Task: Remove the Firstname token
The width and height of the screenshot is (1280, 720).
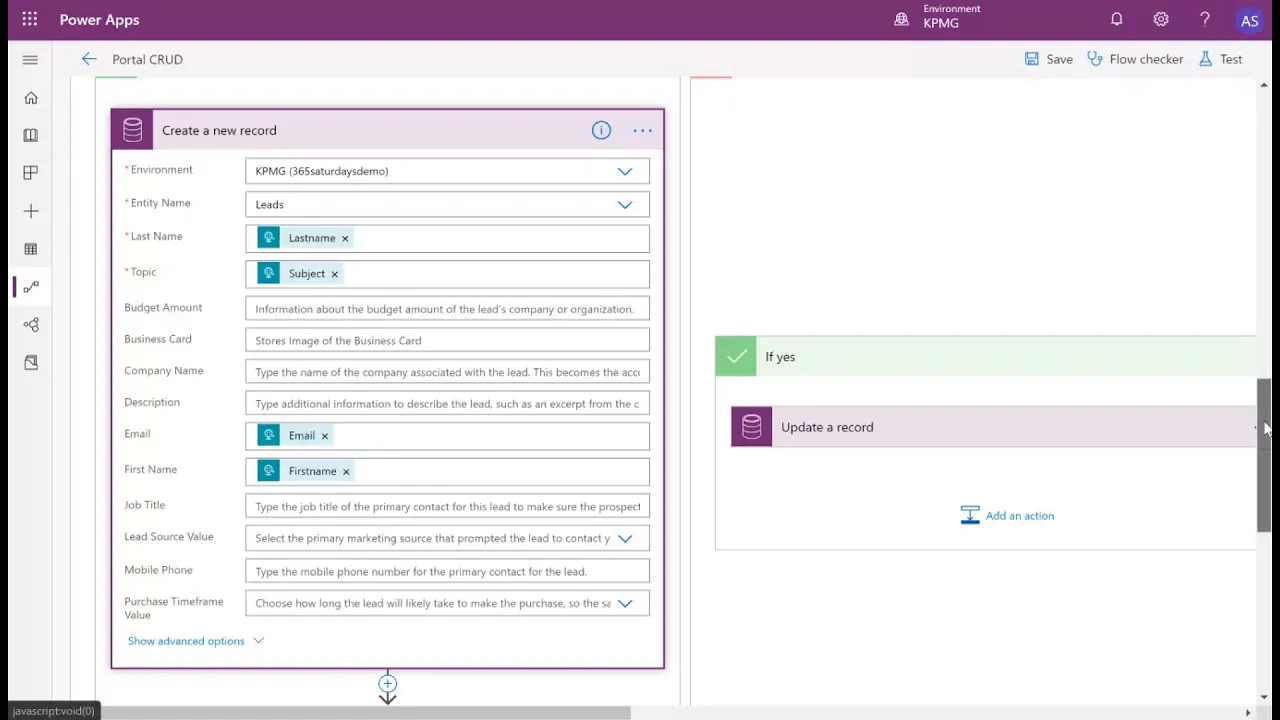Action: coord(346,471)
